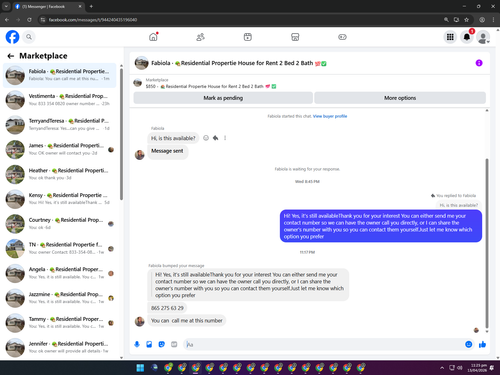Click the conversation list scrollbar
500x375 pixels.
[x=121, y=133]
